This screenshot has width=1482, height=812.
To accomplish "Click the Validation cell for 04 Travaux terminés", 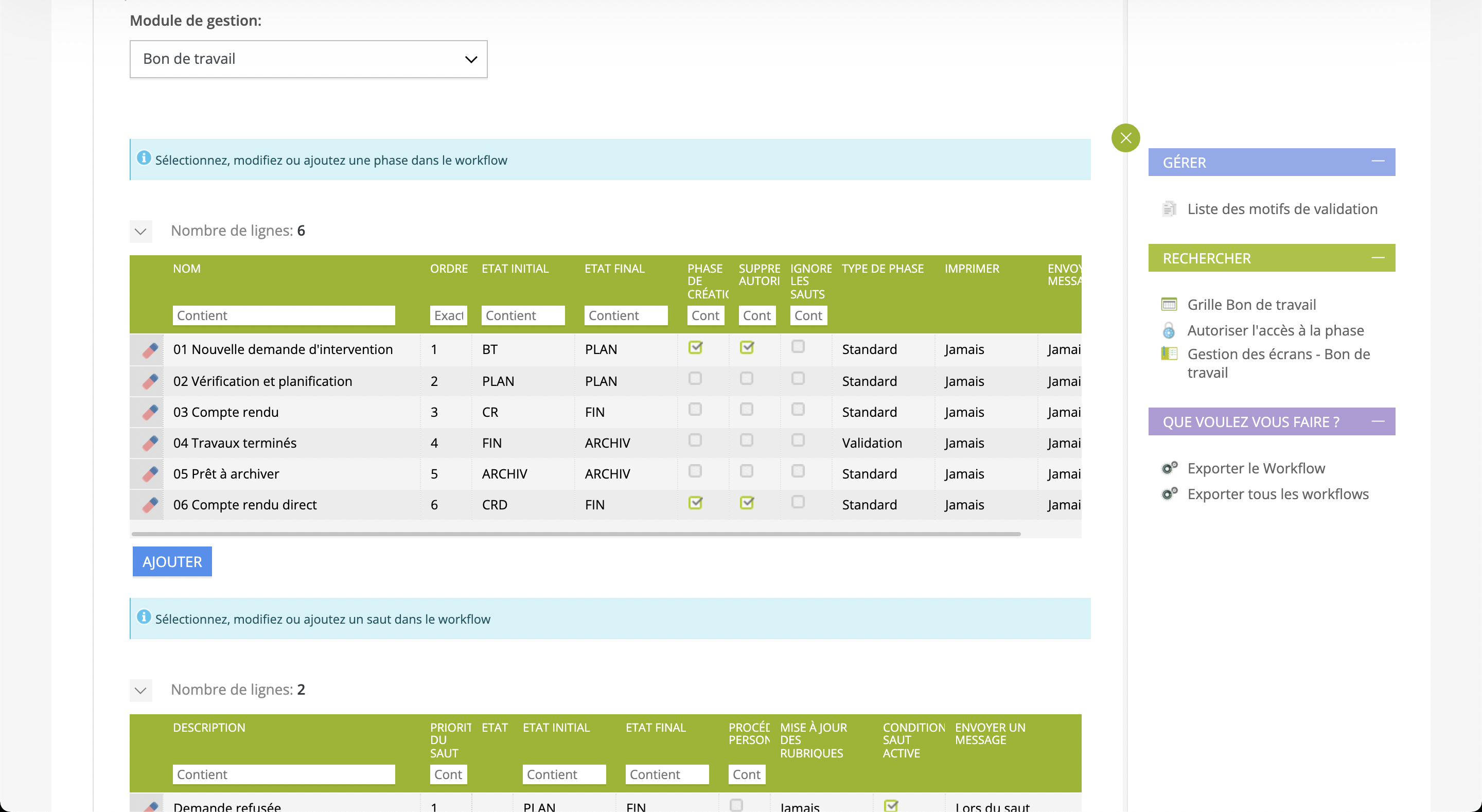I will coord(872,443).
